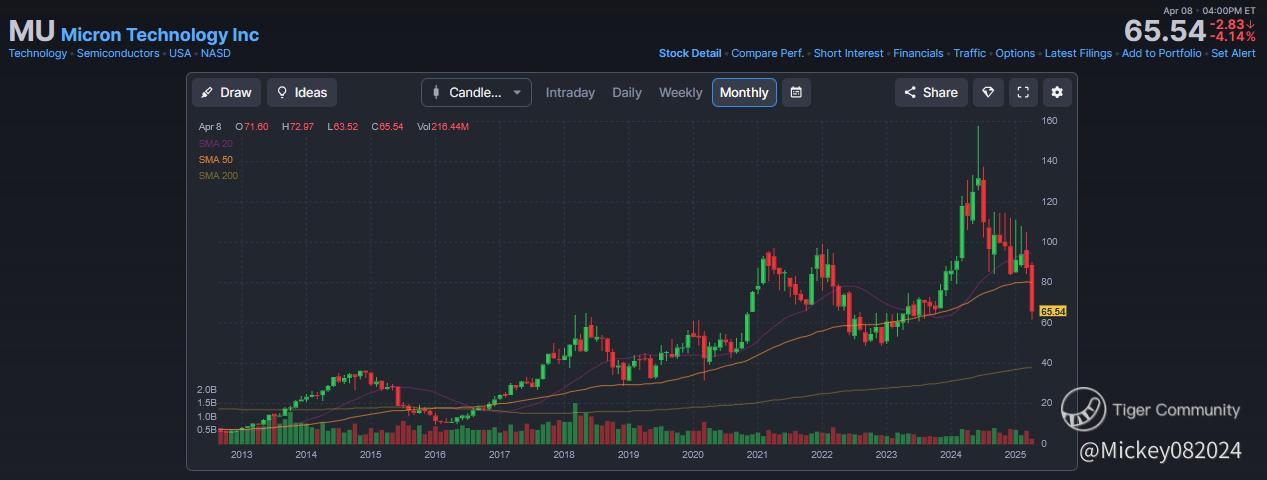Select the SMA 200 indicator label

point(218,175)
